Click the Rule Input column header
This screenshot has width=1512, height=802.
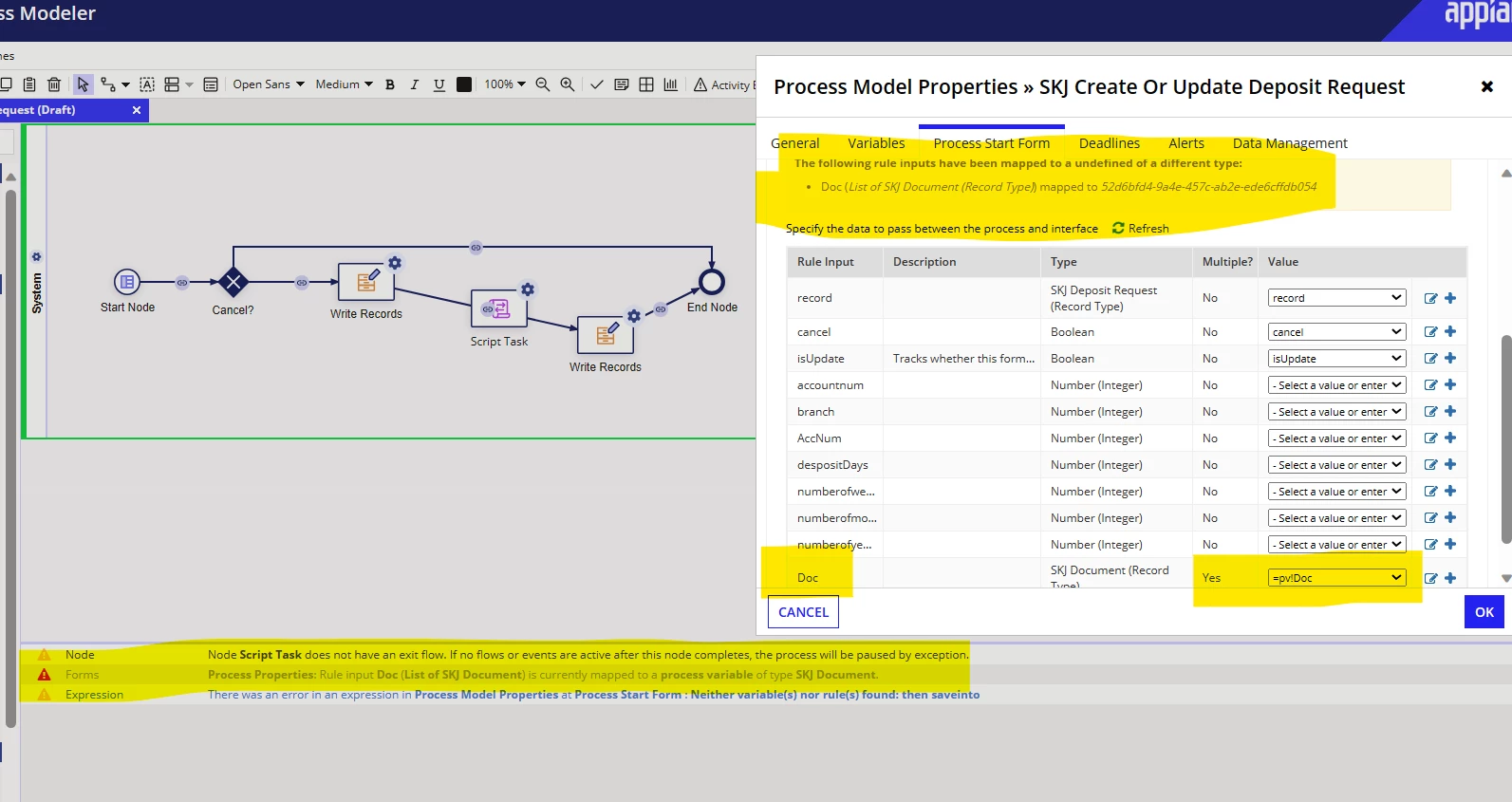(826, 262)
